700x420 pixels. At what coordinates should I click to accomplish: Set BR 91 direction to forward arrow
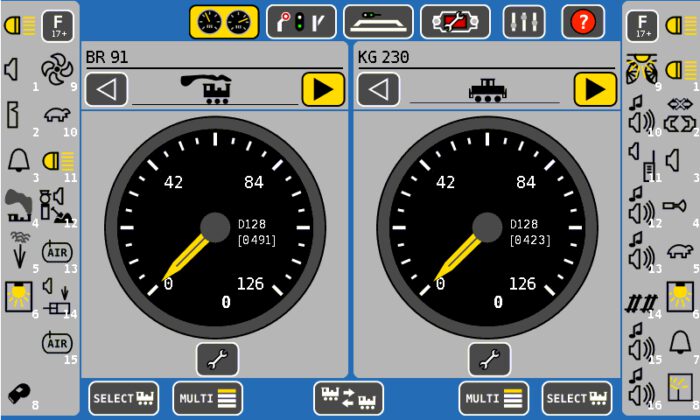pyautogui.click(x=323, y=90)
